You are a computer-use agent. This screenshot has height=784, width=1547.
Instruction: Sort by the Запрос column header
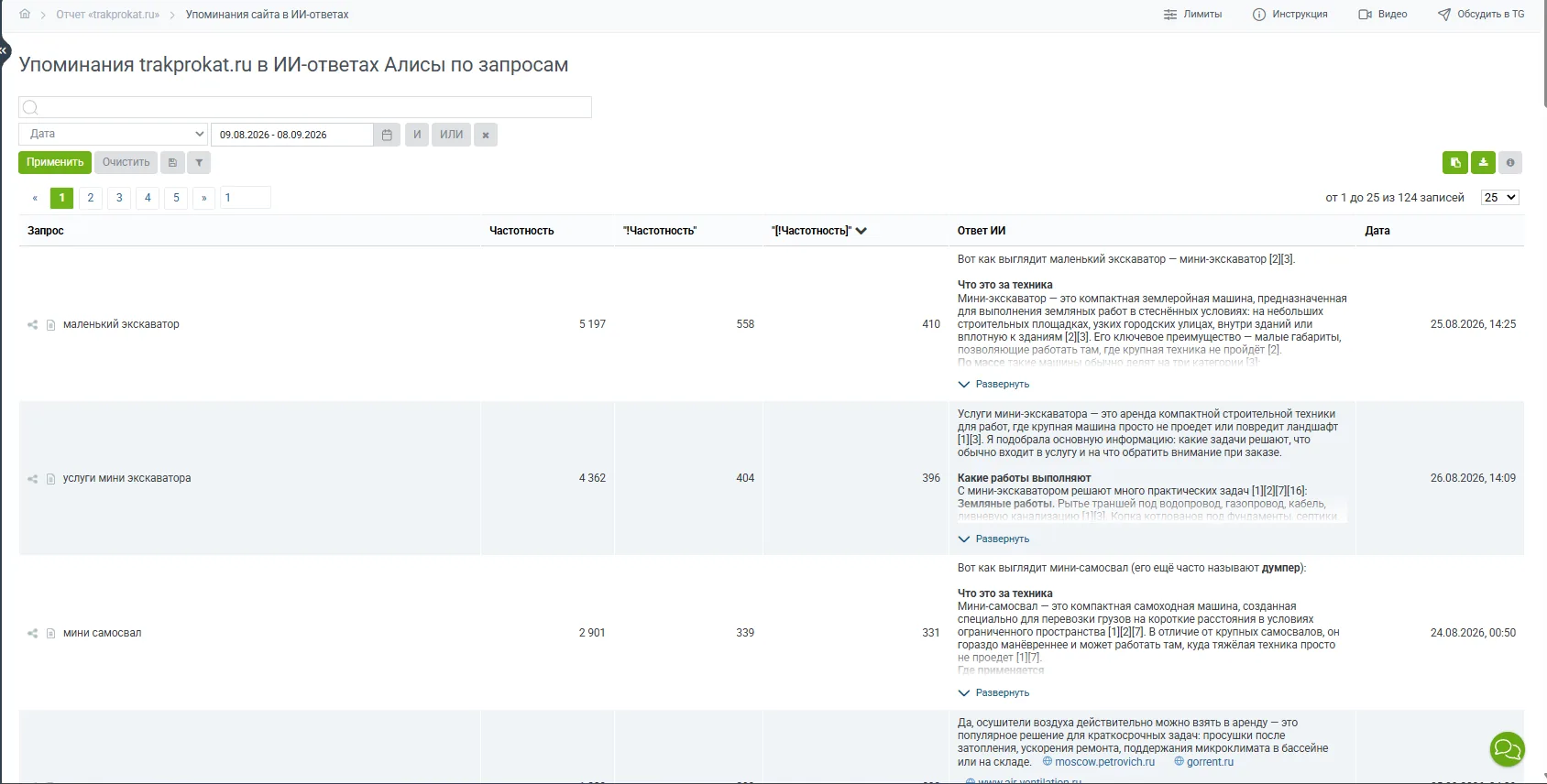point(46,231)
